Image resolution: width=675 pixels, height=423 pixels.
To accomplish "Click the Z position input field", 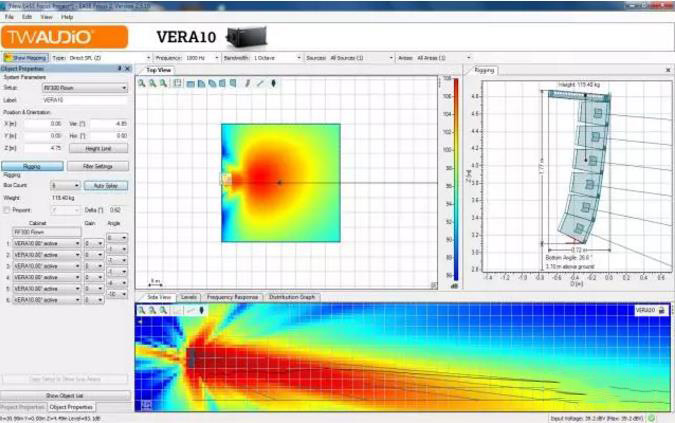I will tap(43, 148).
